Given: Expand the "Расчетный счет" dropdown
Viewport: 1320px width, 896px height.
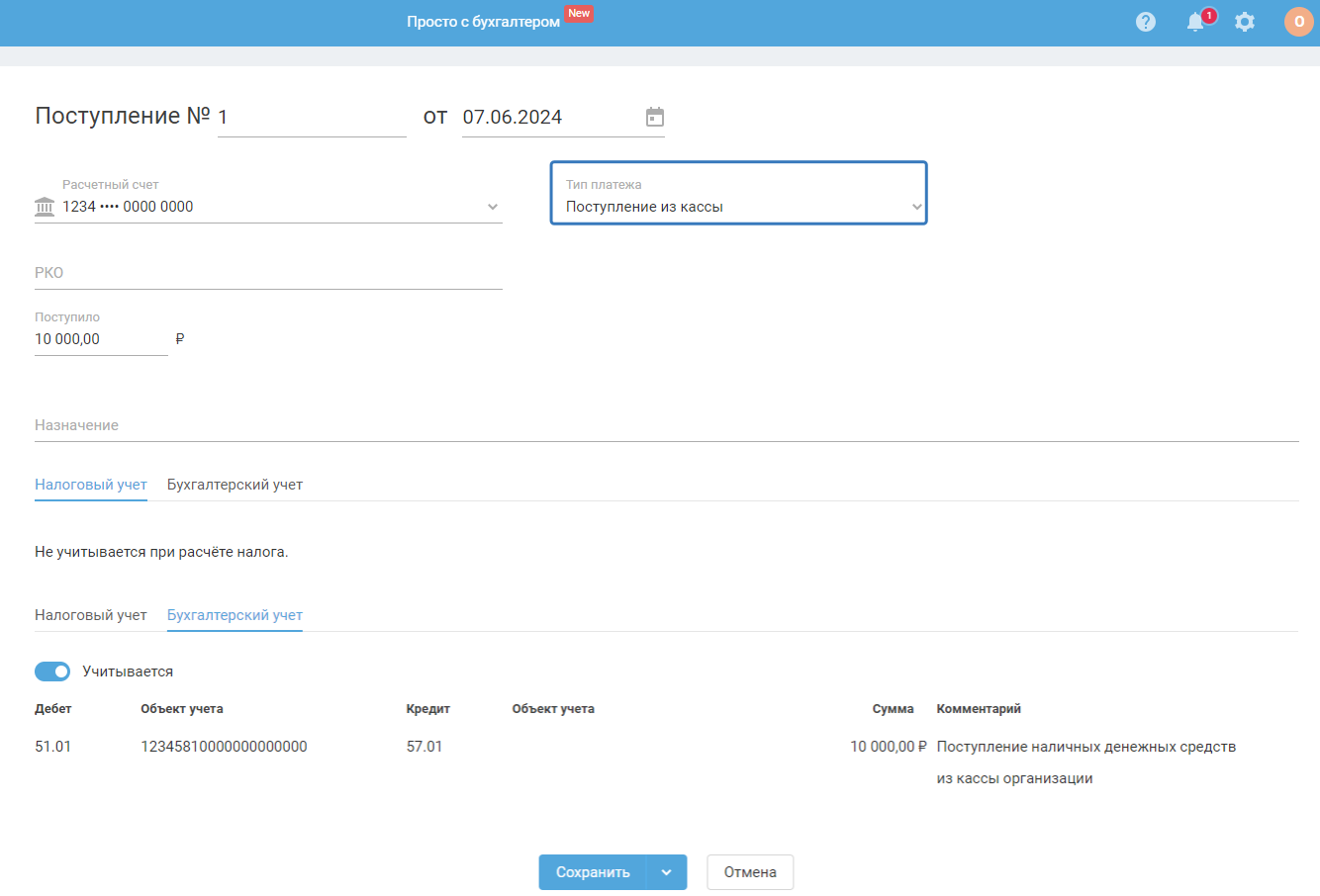Looking at the screenshot, I should point(492,207).
